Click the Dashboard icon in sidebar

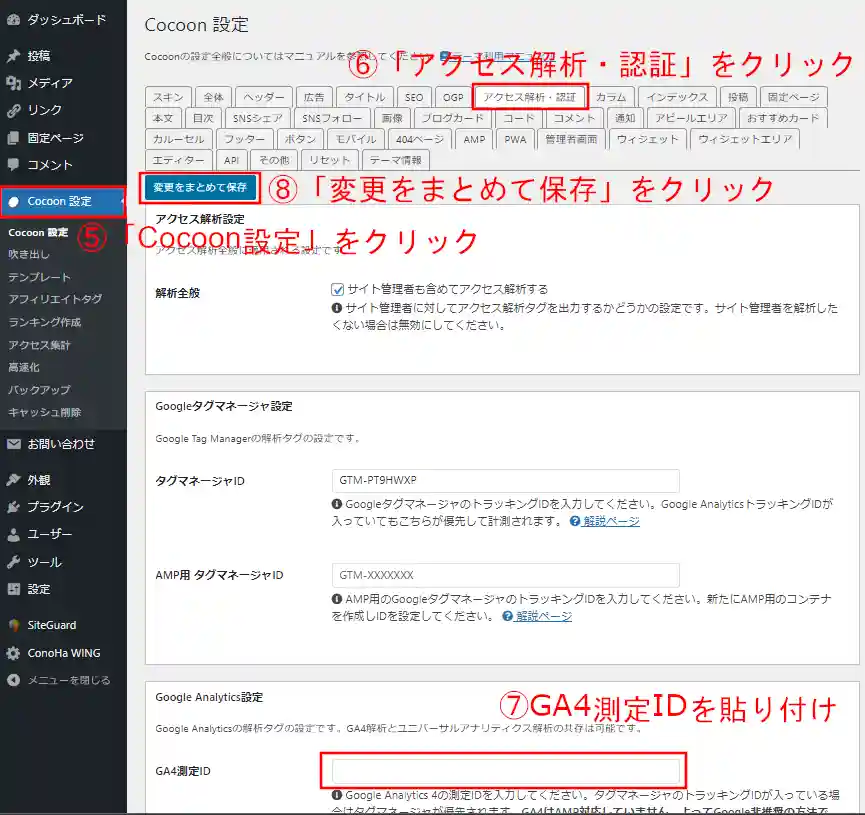(x=14, y=20)
